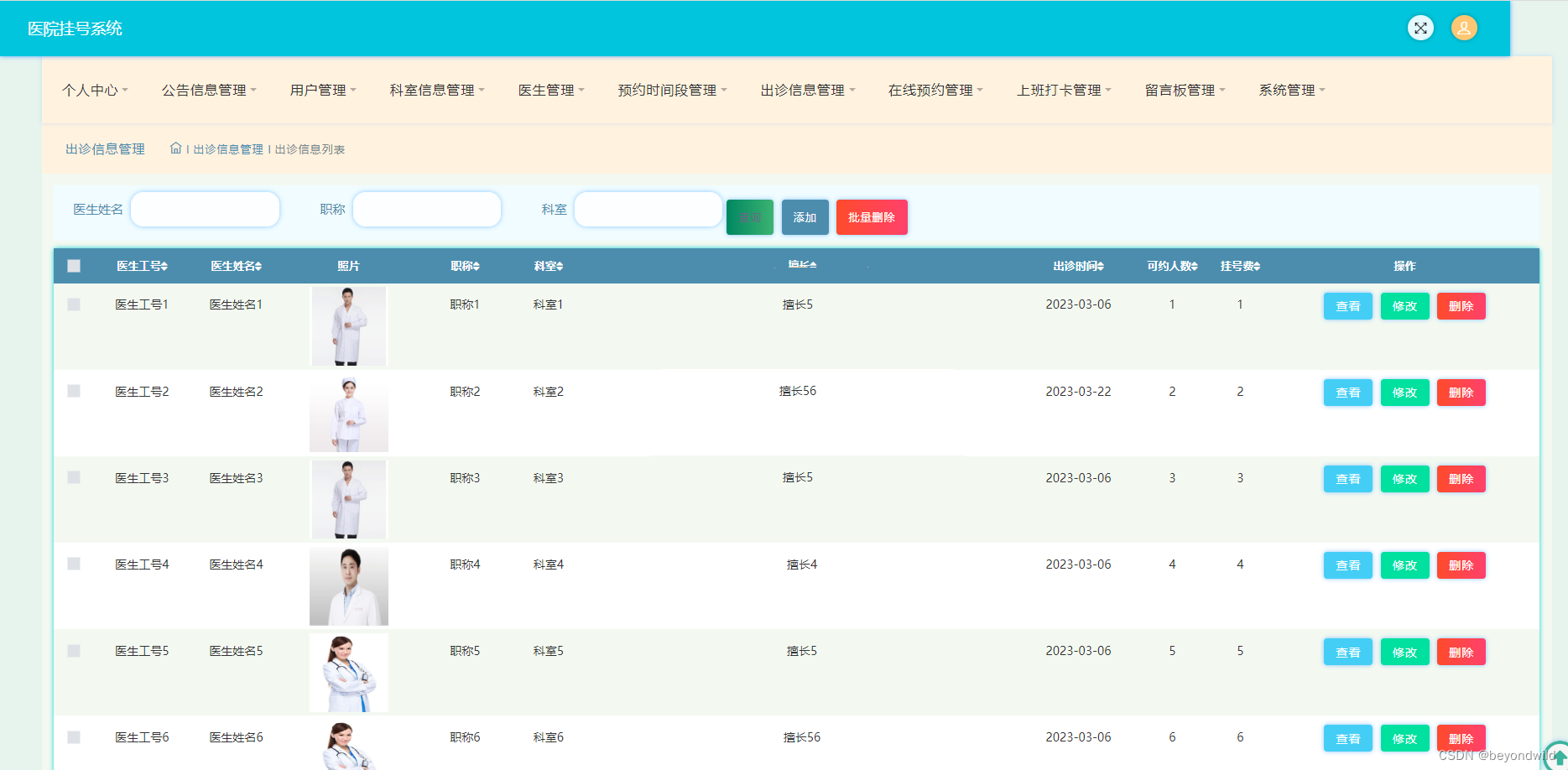The height and width of the screenshot is (770, 1568).
Task: Click the home icon in the breadcrumb
Action: tap(175, 148)
